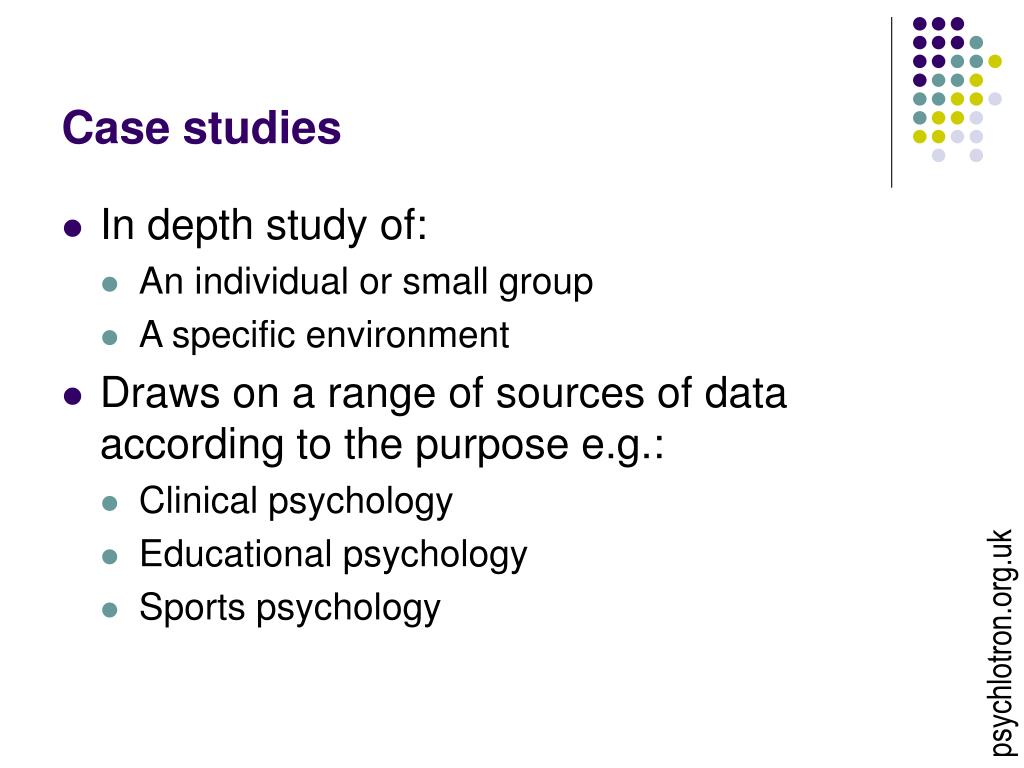The height and width of the screenshot is (768, 1024).
Task: Click the Case studies slide title
Action: click(x=201, y=127)
